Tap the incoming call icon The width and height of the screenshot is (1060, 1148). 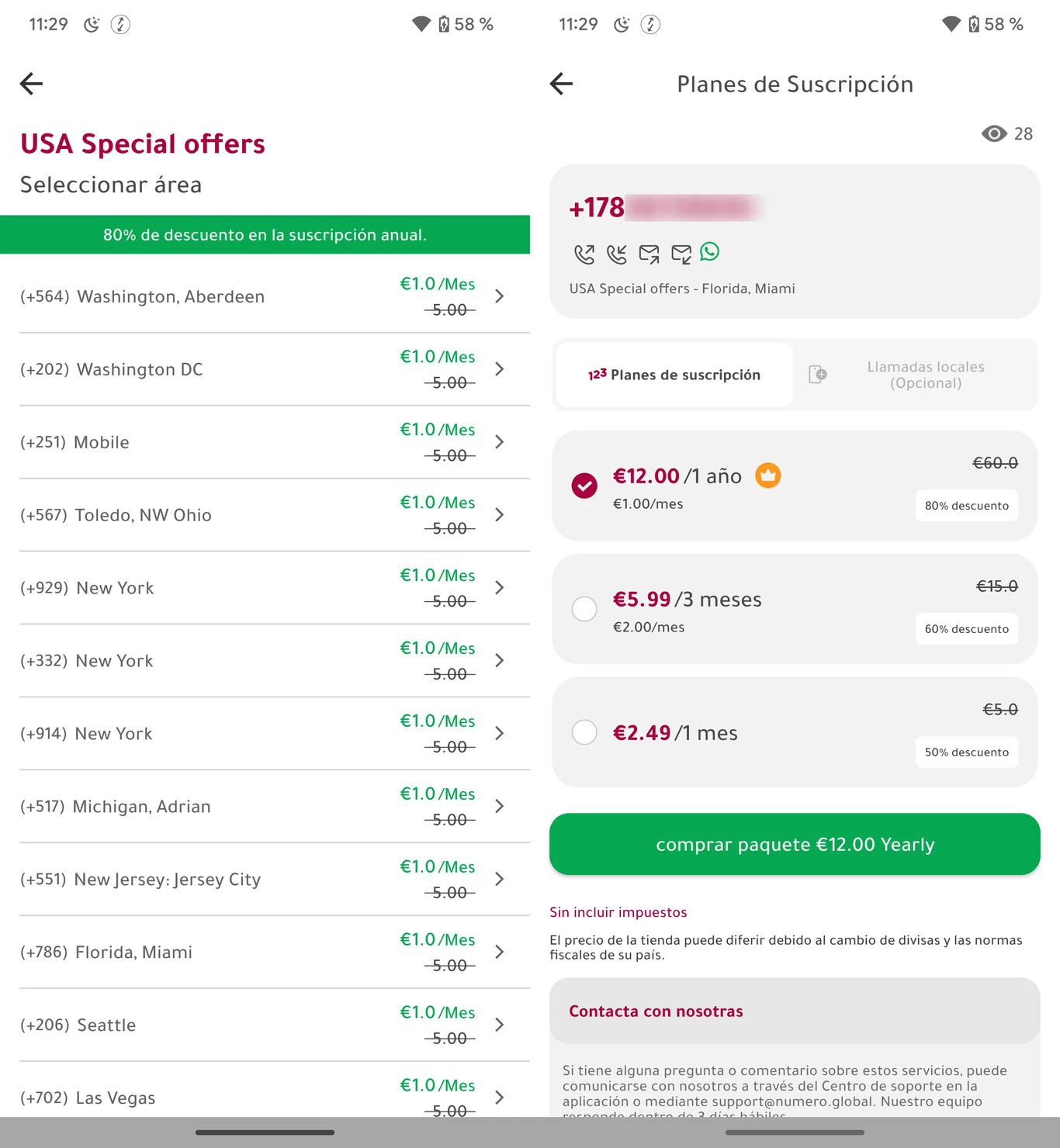(617, 254)
